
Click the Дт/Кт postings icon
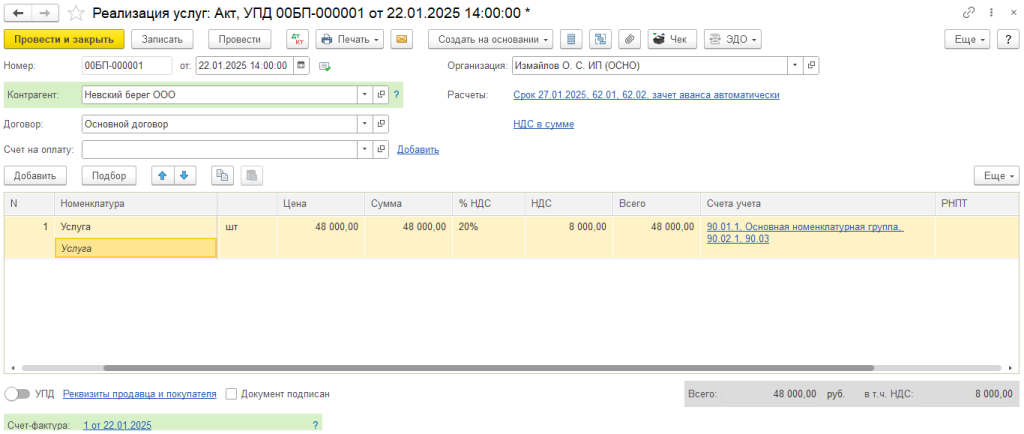coord(297,39)
